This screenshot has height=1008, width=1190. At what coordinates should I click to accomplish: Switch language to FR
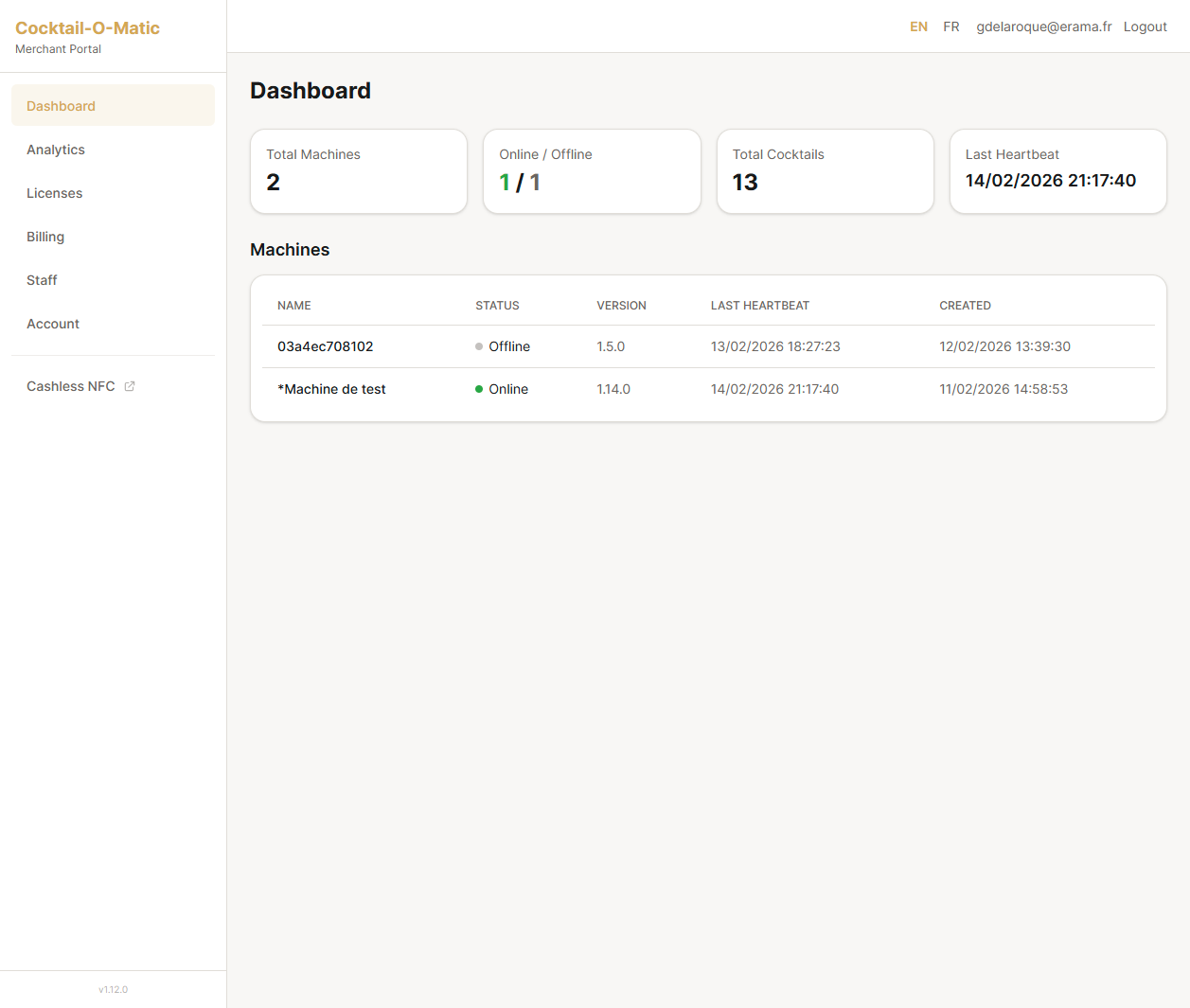tap(951, 27)
